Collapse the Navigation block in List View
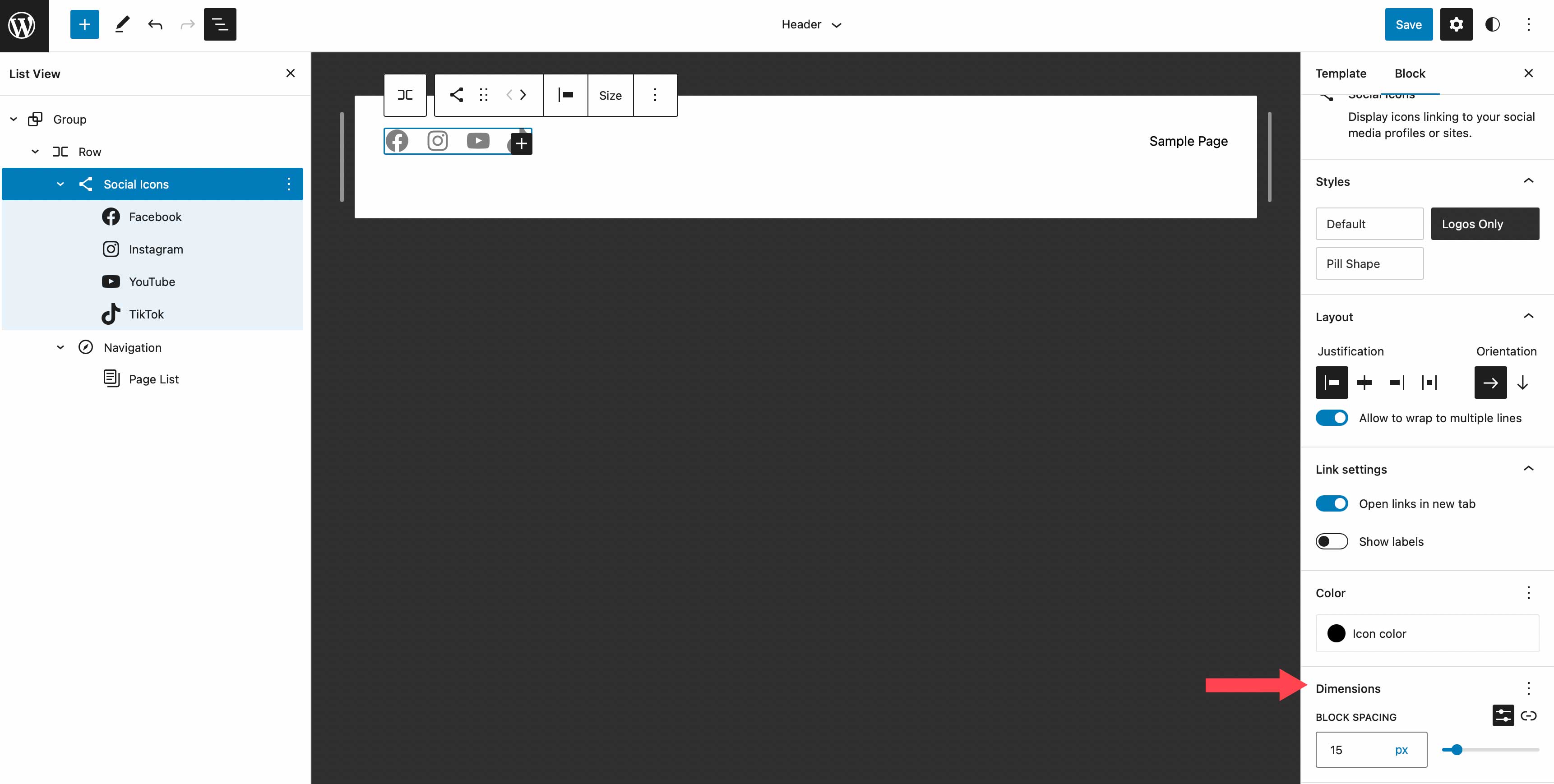 click(61, 347)
